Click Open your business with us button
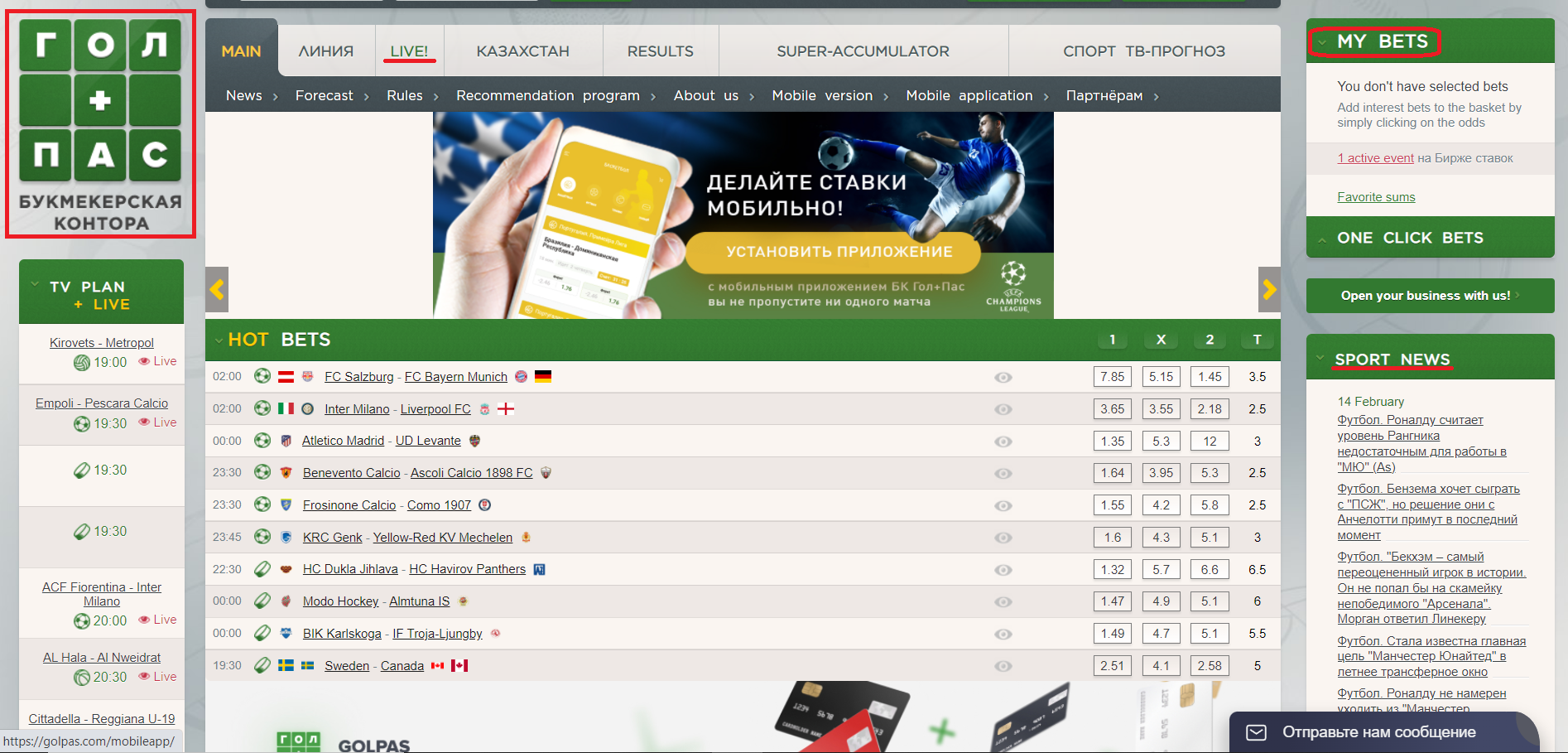This screenshot has height=753, width=1568. click(x=1430, y=296)
